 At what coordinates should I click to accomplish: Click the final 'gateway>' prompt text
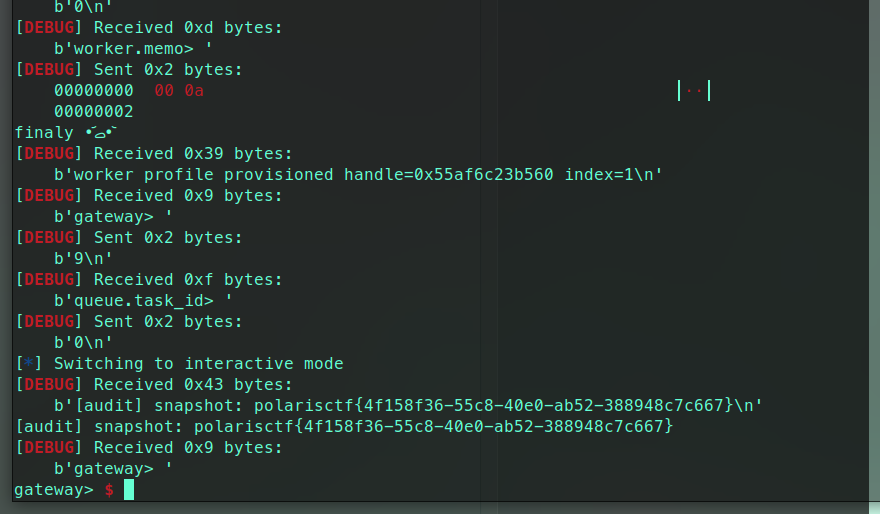[54, 490]
